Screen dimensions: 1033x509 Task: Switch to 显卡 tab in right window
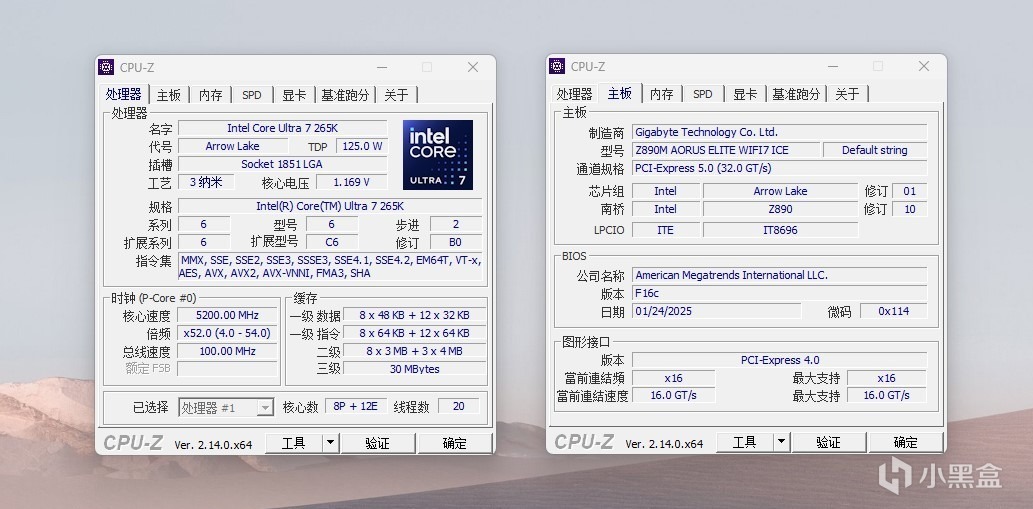click(745, 94)
